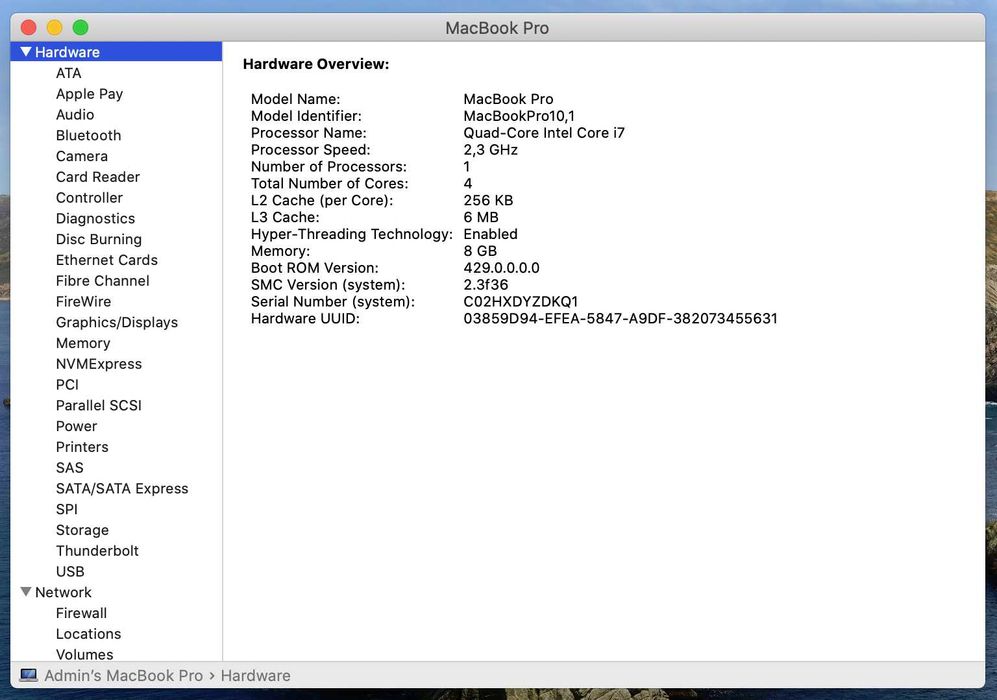997x700 pixels.
Task: Click the processor speed 2,3 GHz
Action: [490, 149]
